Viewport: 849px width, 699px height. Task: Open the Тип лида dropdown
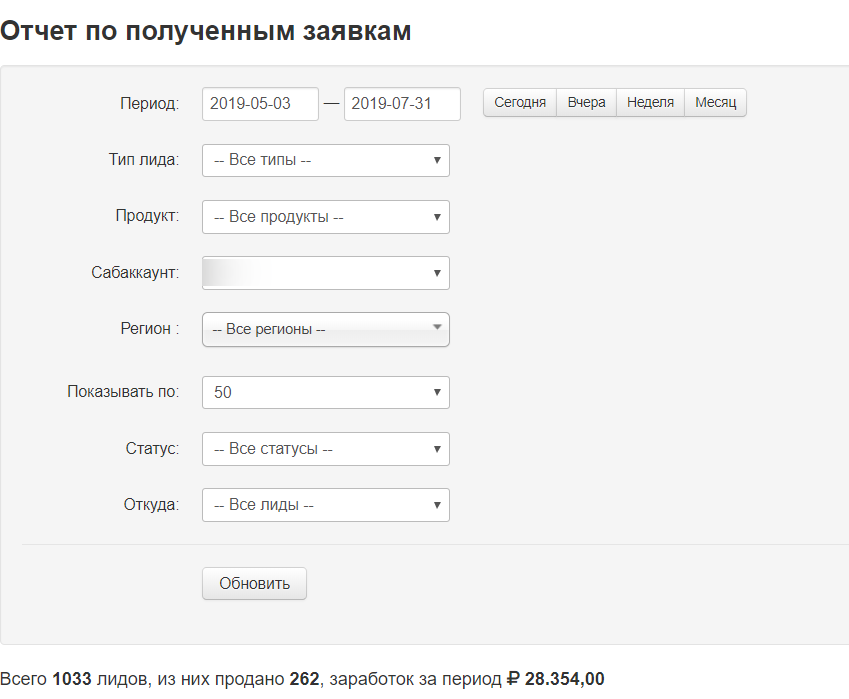coord(325,160)
